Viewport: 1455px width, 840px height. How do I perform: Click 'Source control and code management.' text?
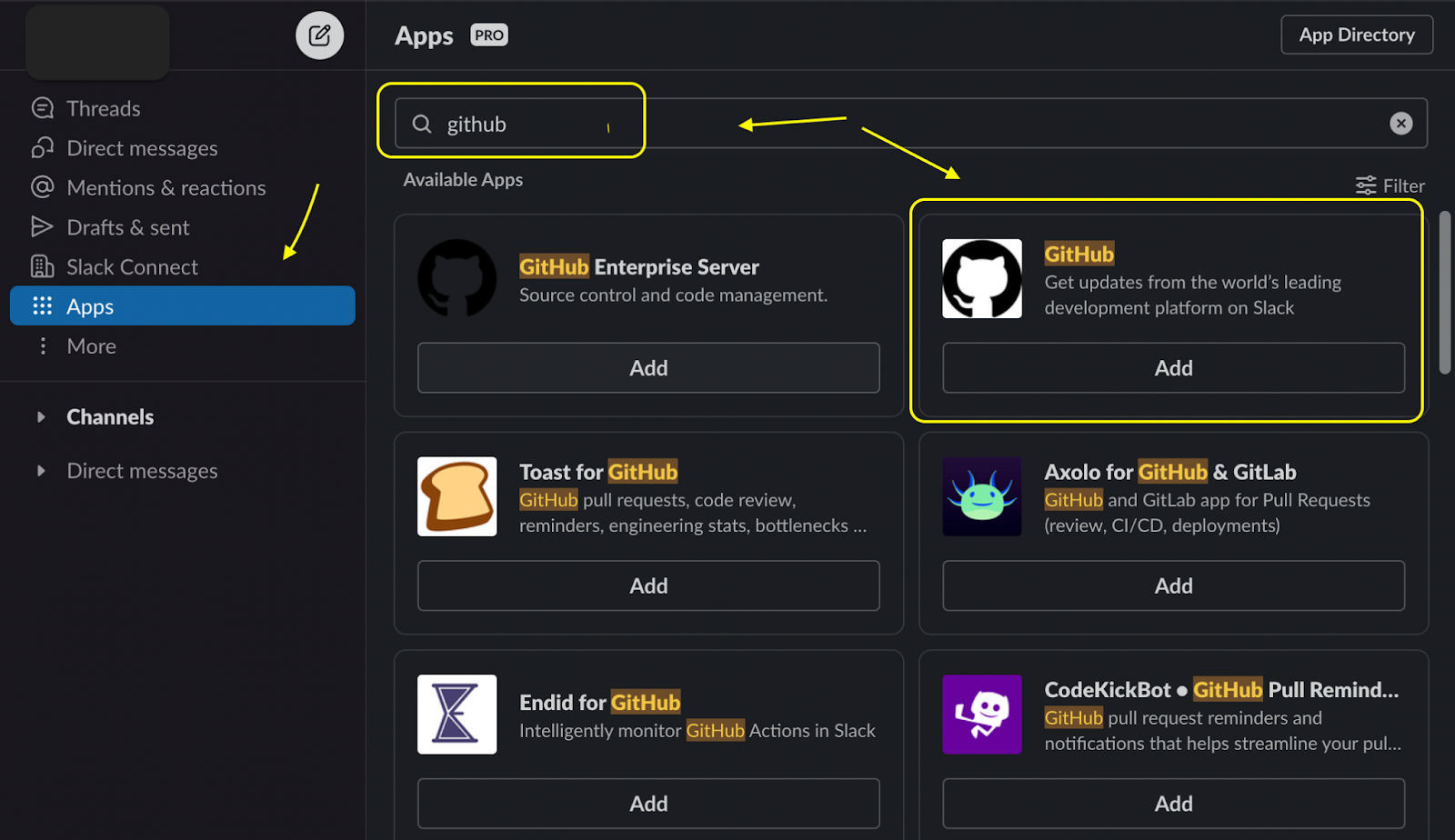673,295
